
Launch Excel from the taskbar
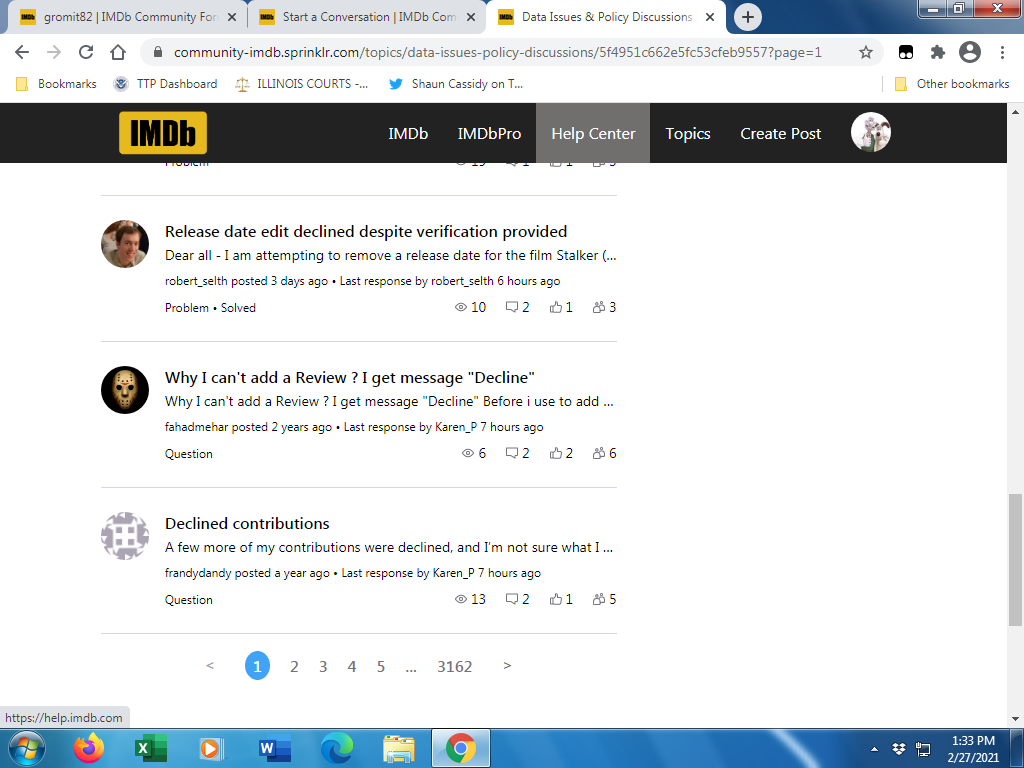pos(151,748)
